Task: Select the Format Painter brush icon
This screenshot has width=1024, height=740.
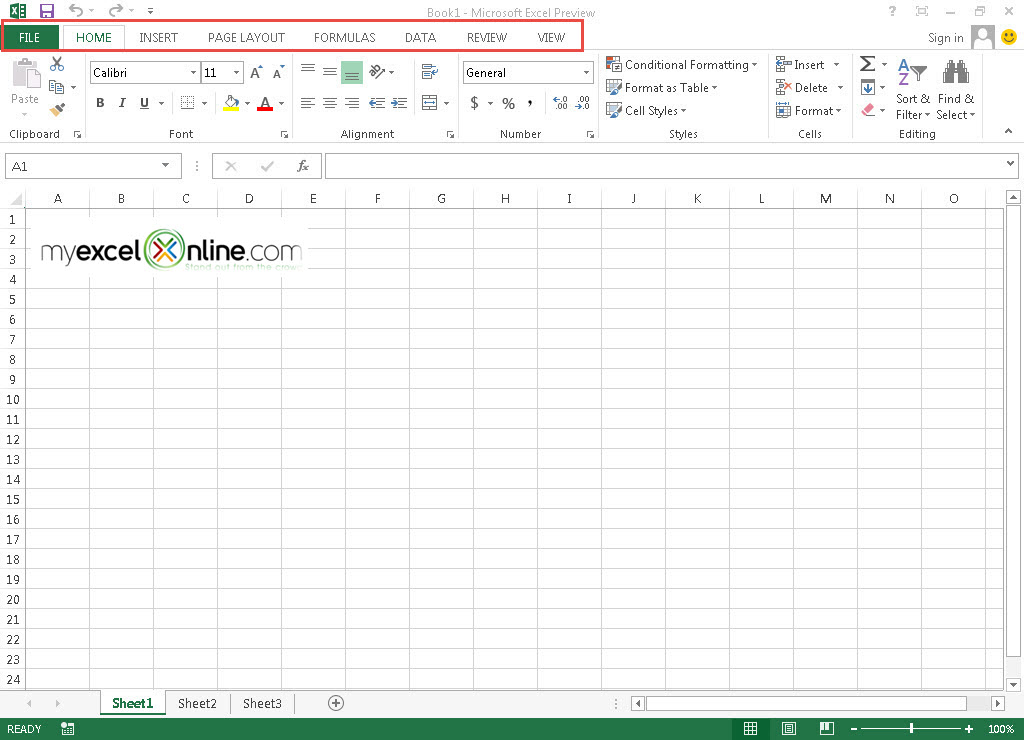Action: click(x=57, y=109)
